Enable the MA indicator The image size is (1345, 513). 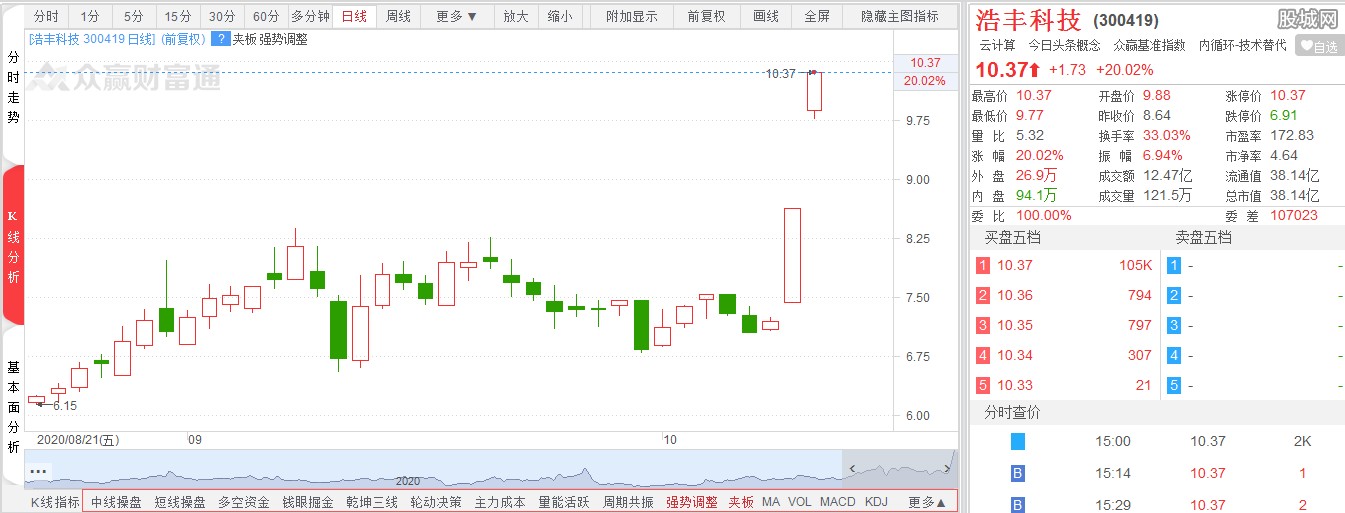(x=771, y=502)
